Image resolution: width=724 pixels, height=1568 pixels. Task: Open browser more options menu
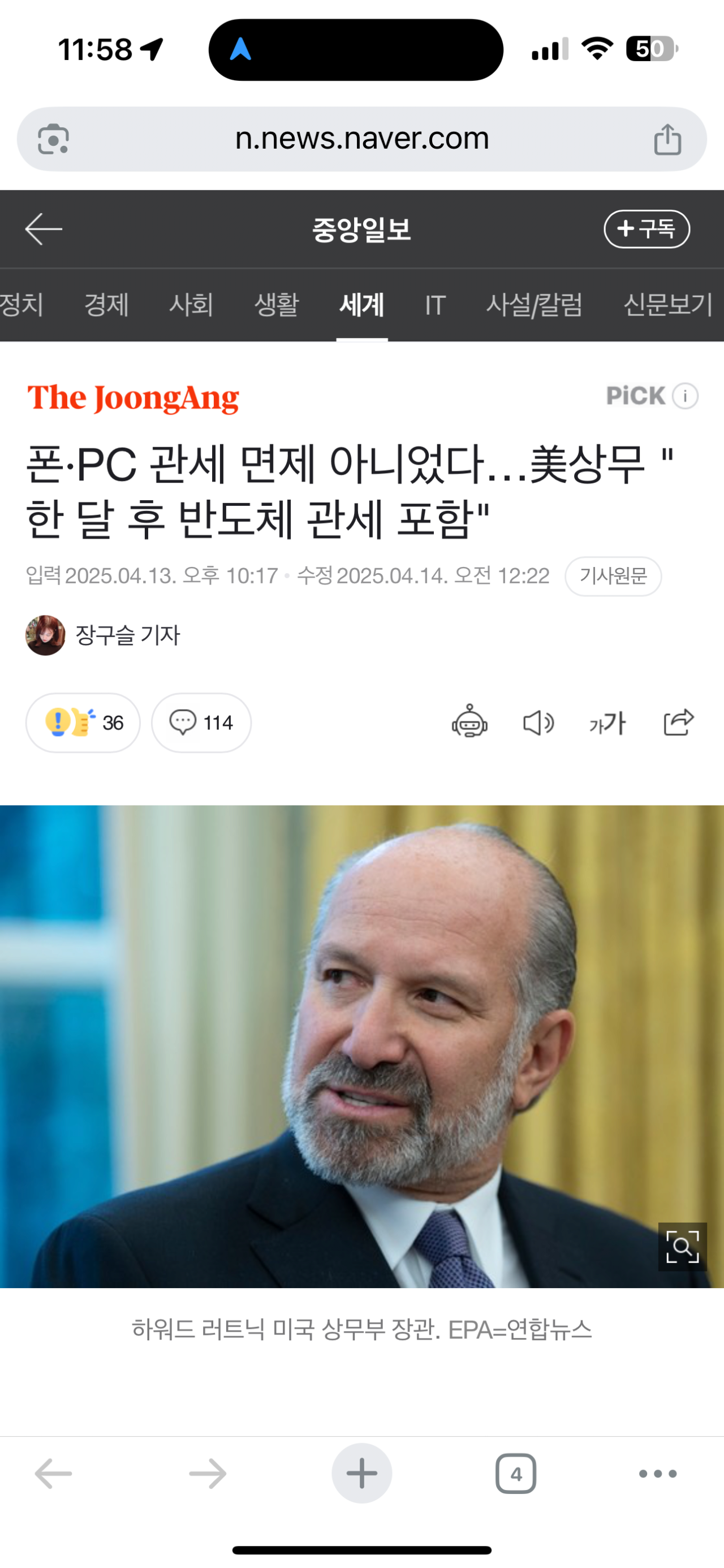pos(658,1474)
